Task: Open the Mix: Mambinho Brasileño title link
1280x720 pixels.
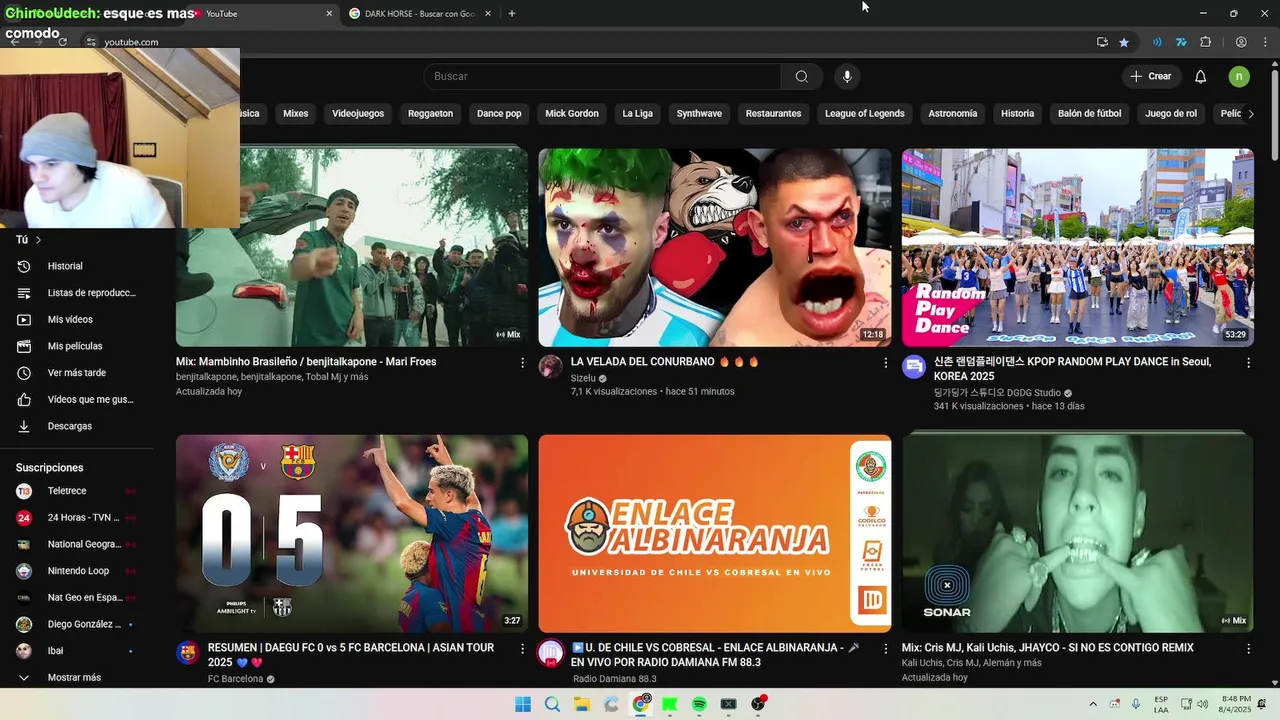Action: pos(306,362)
